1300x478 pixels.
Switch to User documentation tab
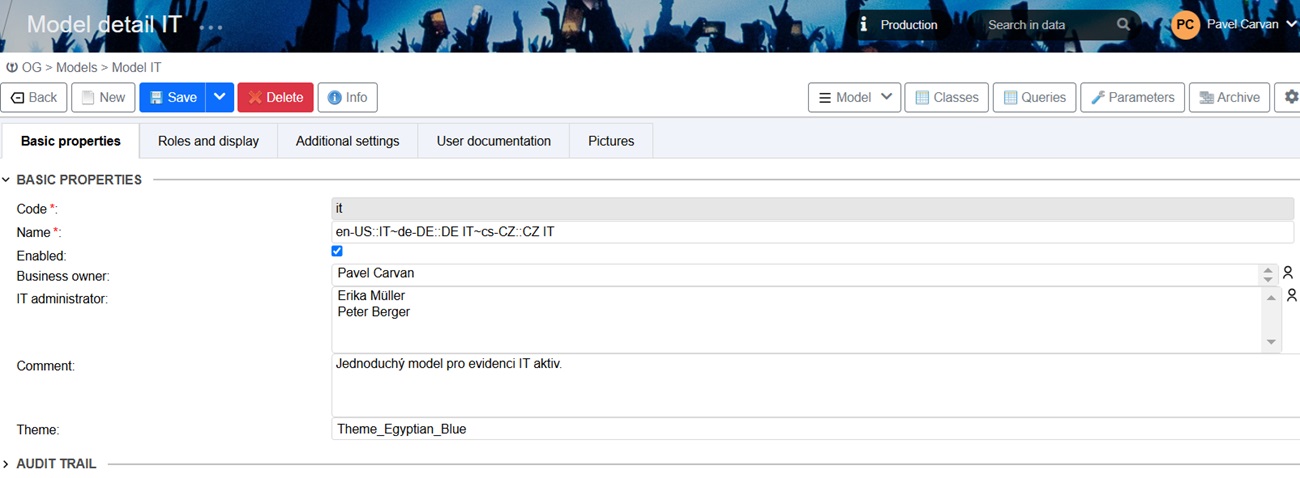[493, 141]
